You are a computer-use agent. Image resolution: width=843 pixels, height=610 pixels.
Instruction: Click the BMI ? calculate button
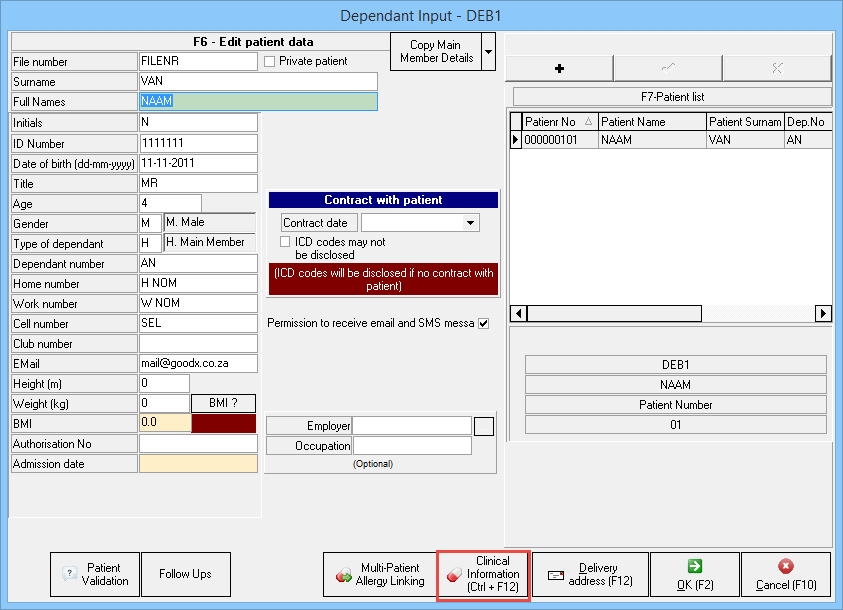[223, 404]
